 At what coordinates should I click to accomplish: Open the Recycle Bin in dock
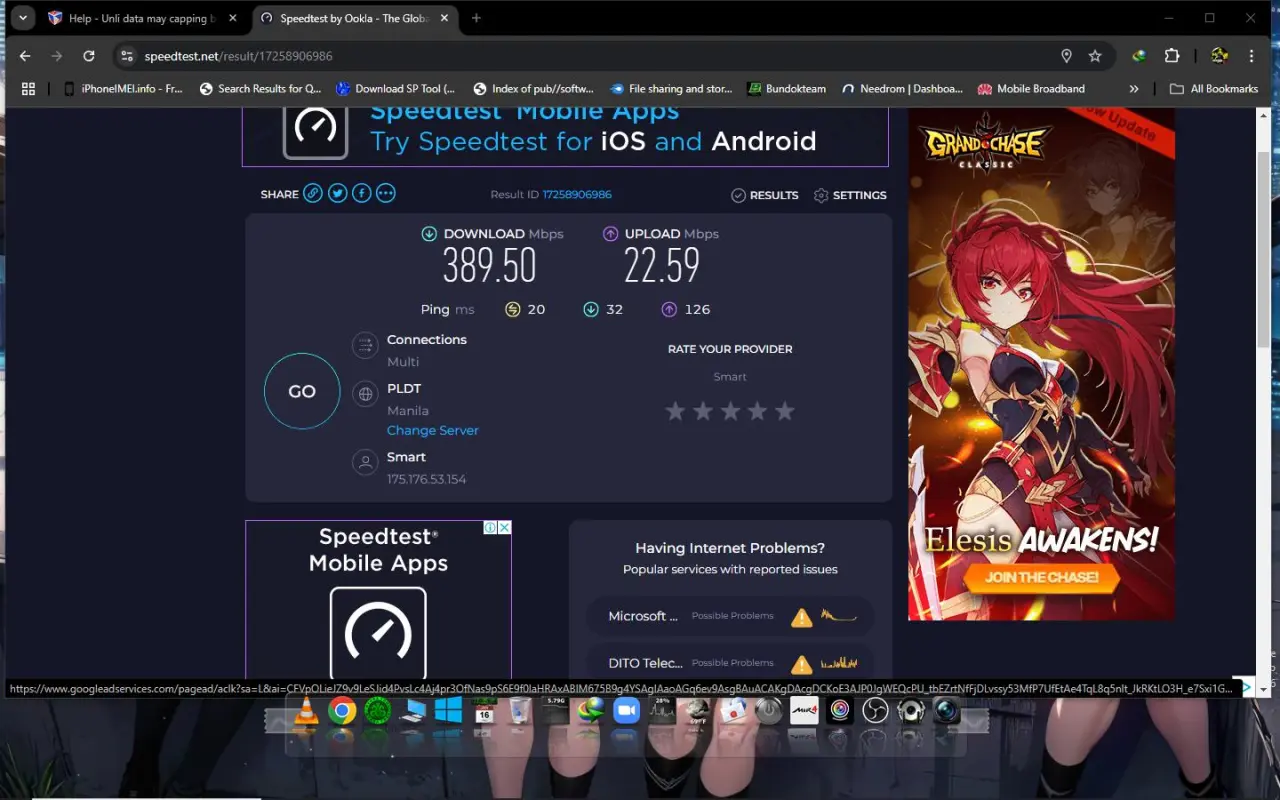[x=519, y=711]
